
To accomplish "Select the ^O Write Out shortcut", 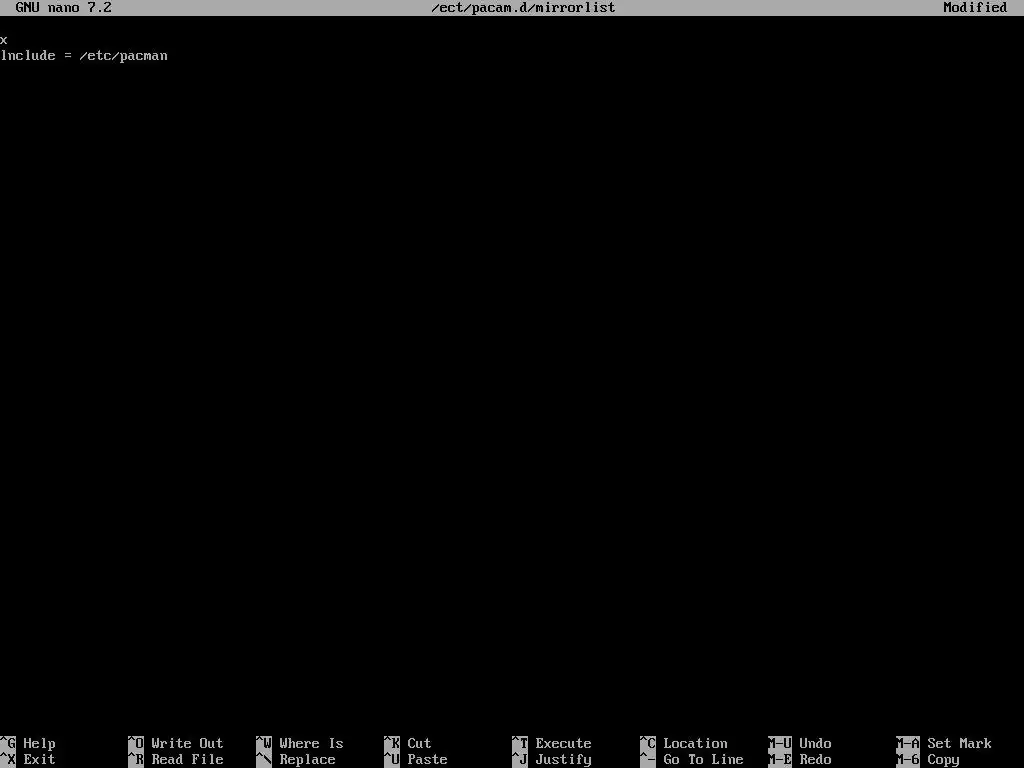I will tap(176, 743).
